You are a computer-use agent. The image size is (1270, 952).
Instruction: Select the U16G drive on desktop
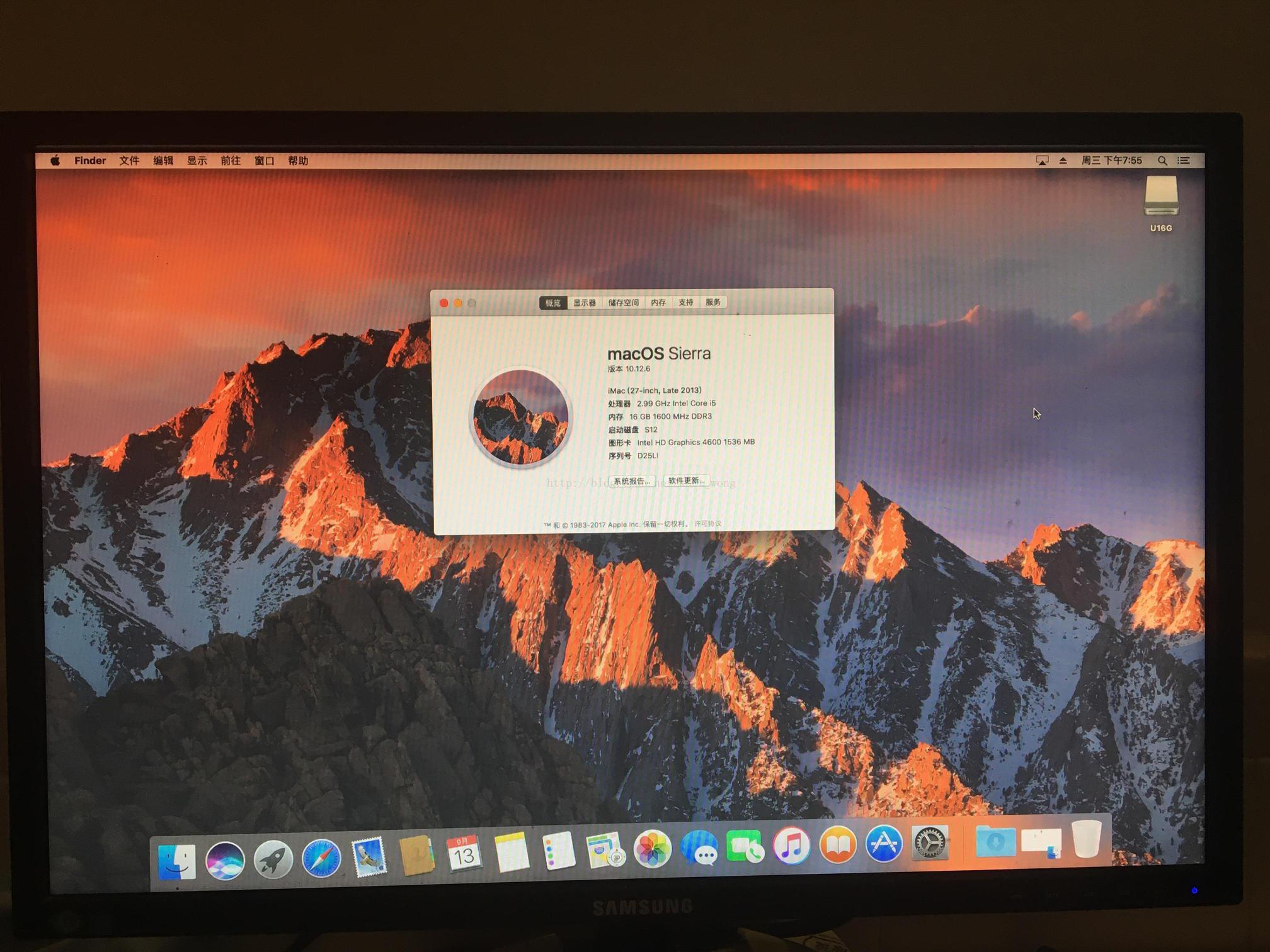(1161, 204)
